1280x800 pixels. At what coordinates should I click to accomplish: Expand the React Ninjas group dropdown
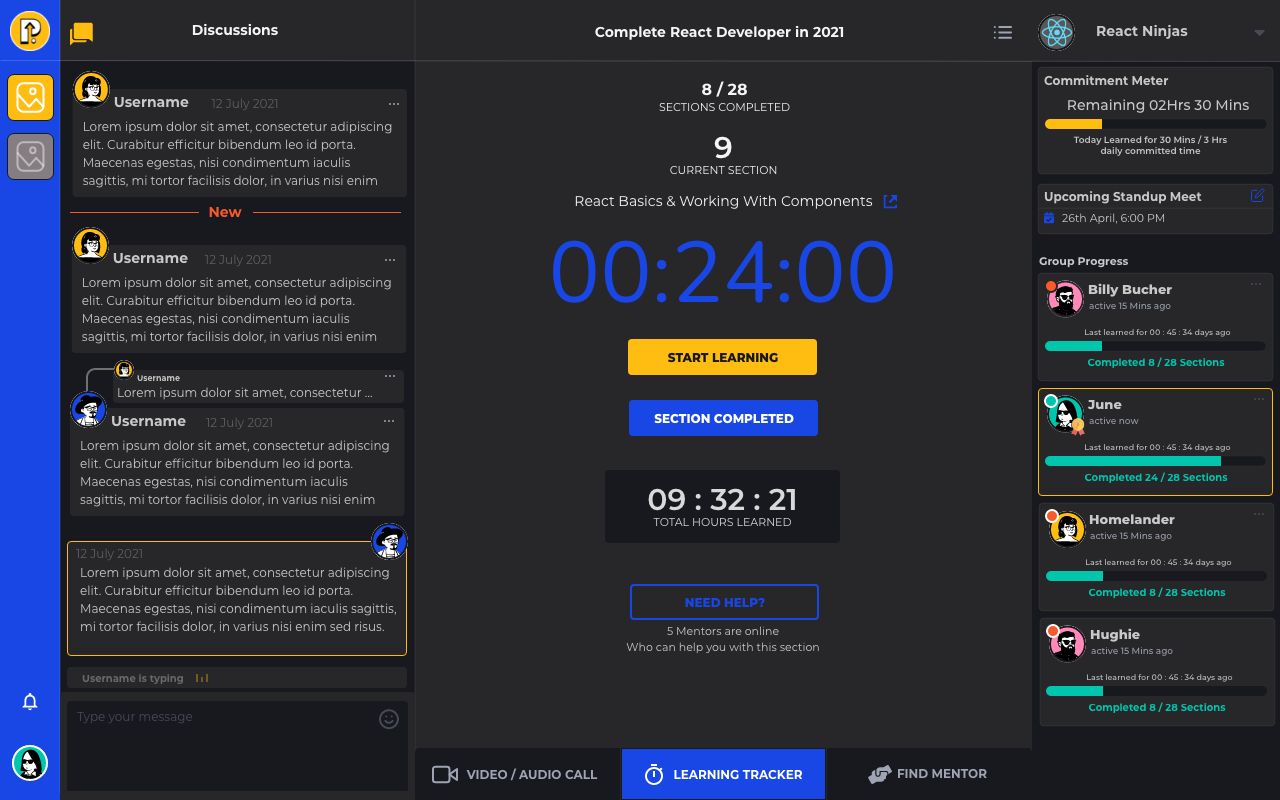[1259, 33]
